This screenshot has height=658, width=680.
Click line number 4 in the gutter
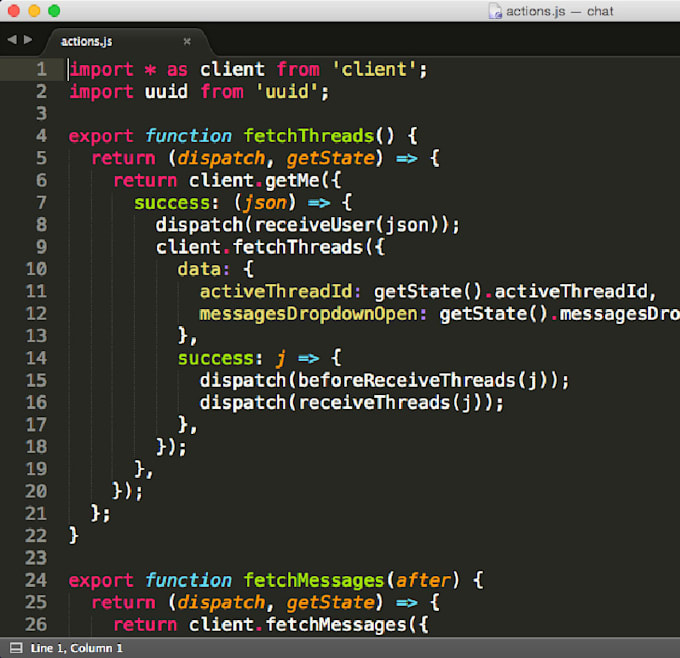41,136
